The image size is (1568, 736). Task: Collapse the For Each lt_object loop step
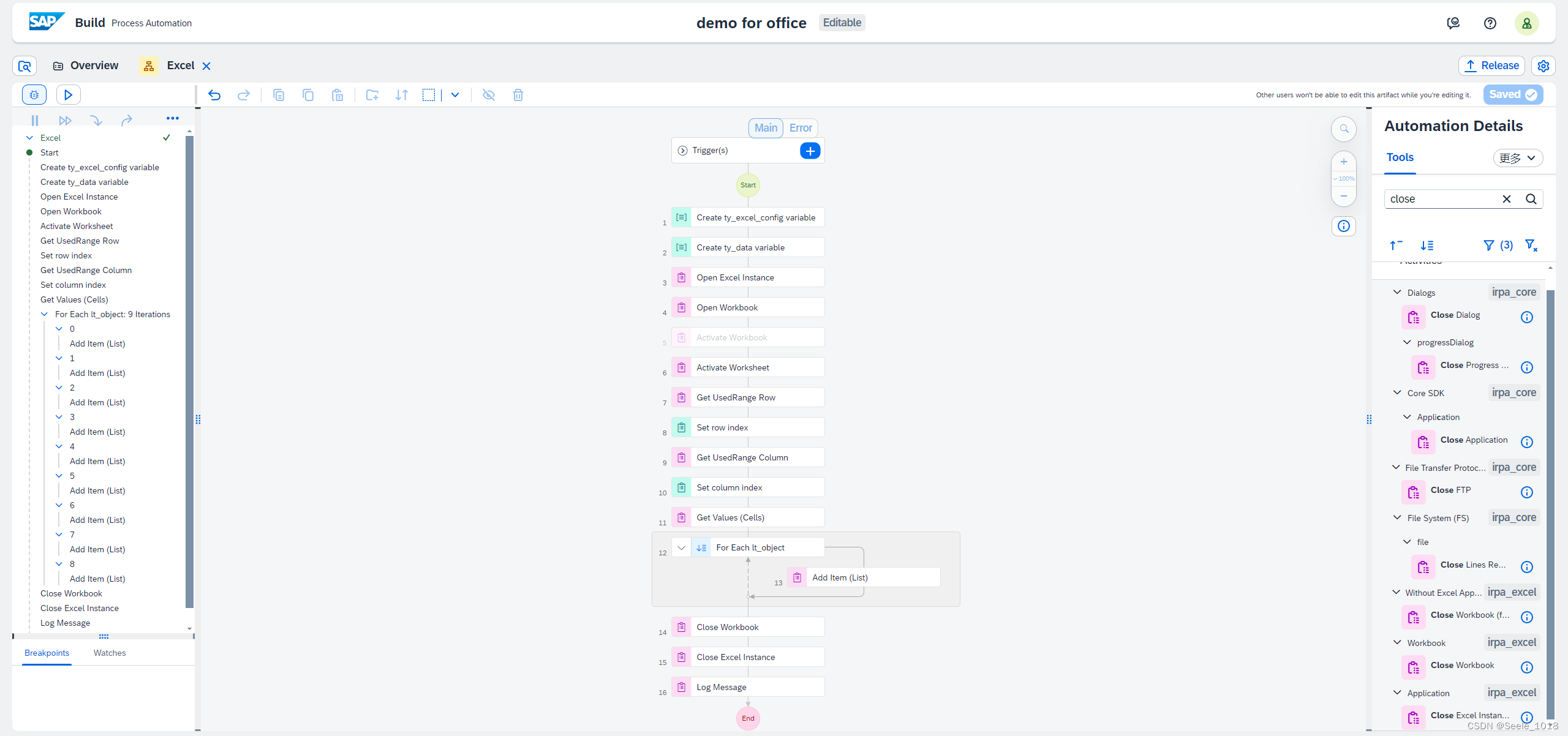681,548
